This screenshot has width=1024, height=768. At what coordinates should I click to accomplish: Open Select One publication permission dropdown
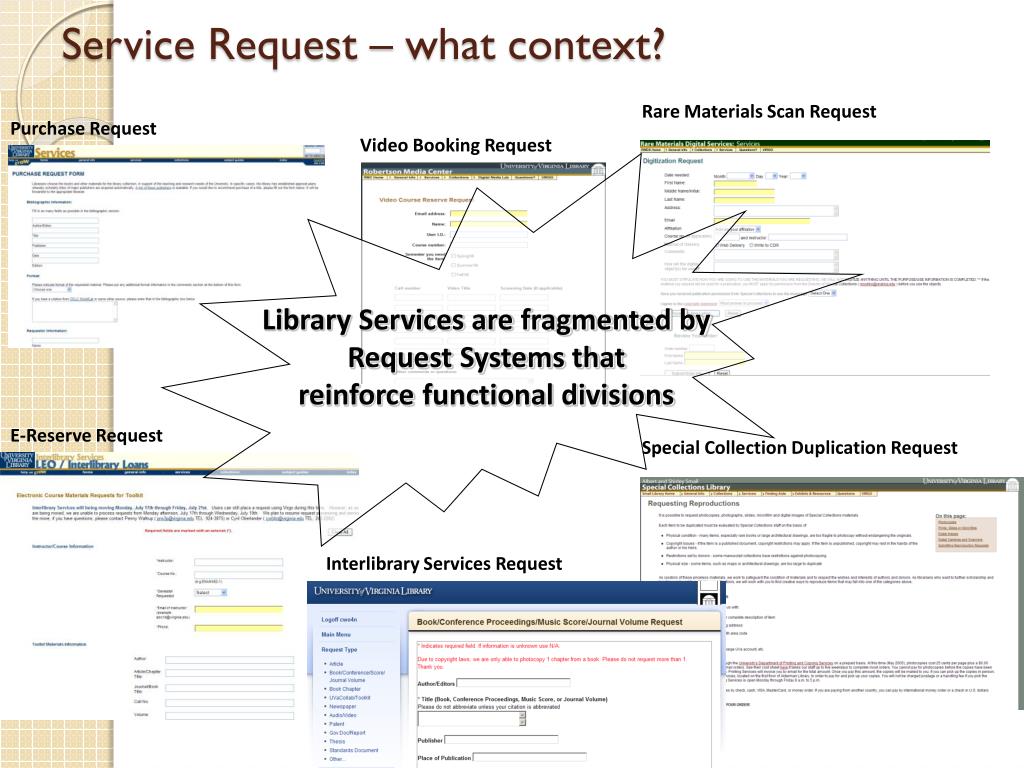point(822,293)
